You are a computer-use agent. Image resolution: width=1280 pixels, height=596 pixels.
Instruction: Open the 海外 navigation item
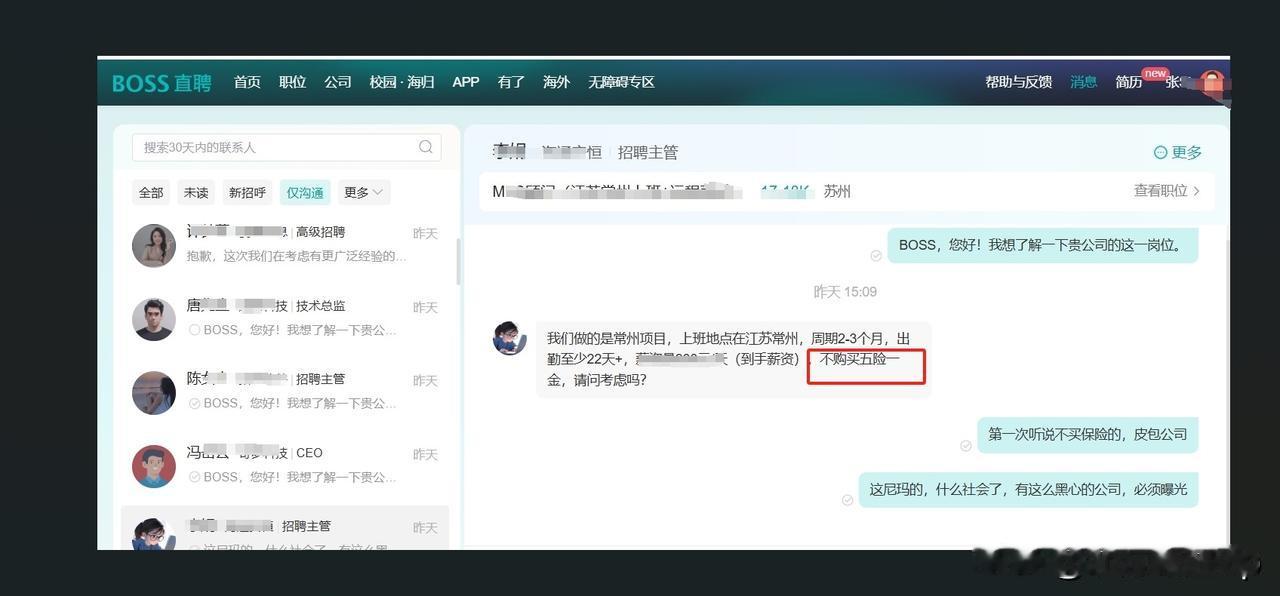click(x=556, y=82)
